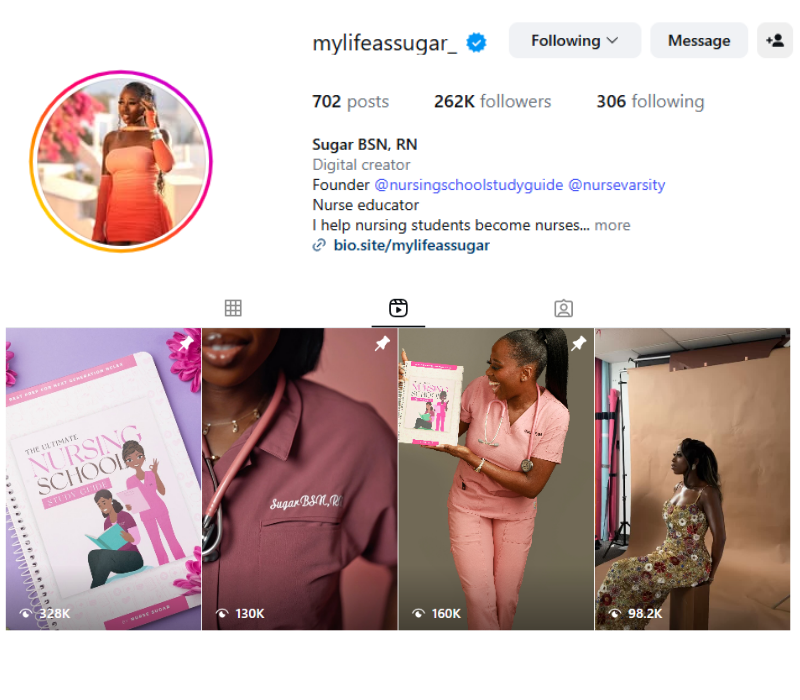The image size is (800, 700).
Task: View the 306 following list
Action: 651,102
